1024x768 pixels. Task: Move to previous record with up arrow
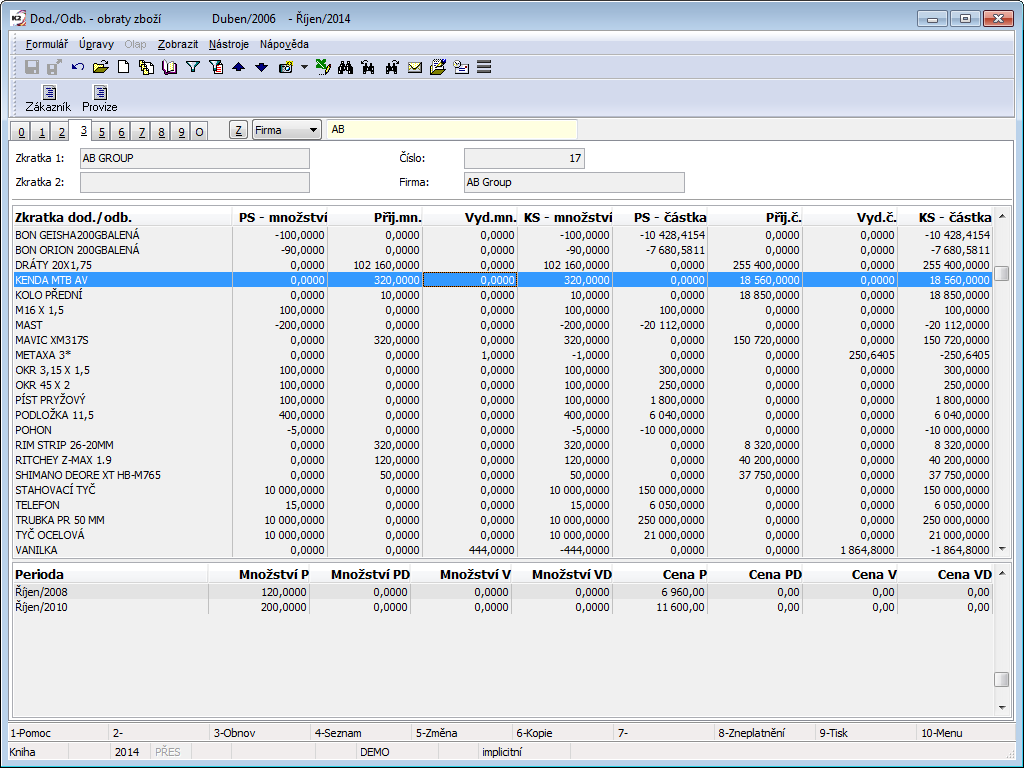point(238,67)
